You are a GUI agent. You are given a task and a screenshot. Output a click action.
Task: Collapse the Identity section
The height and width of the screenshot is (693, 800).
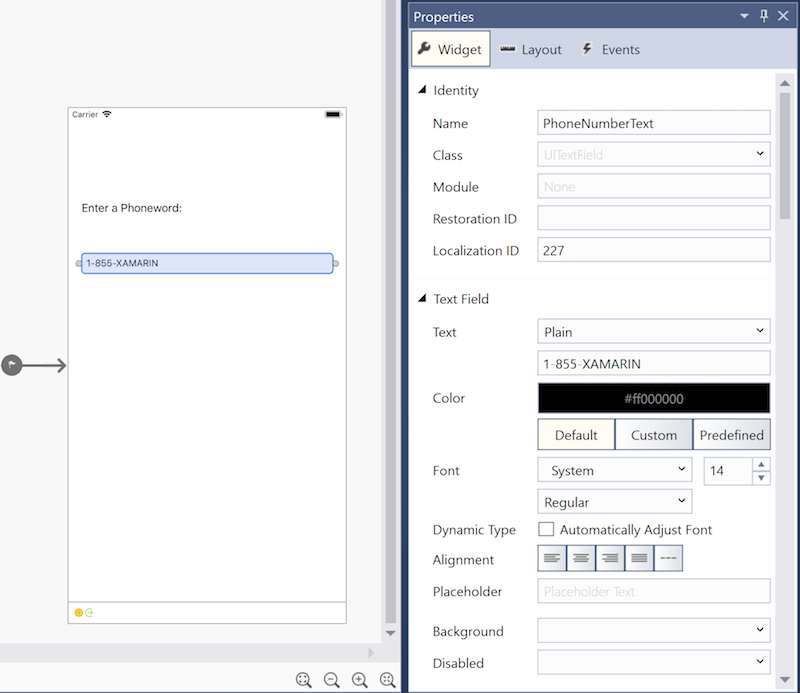[423, 90]
